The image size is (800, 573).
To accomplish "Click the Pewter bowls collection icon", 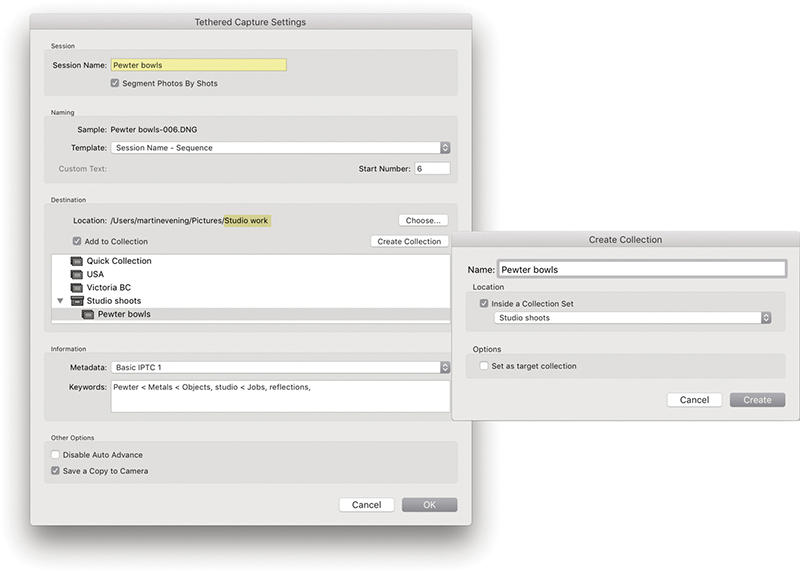I will [88, 314].
